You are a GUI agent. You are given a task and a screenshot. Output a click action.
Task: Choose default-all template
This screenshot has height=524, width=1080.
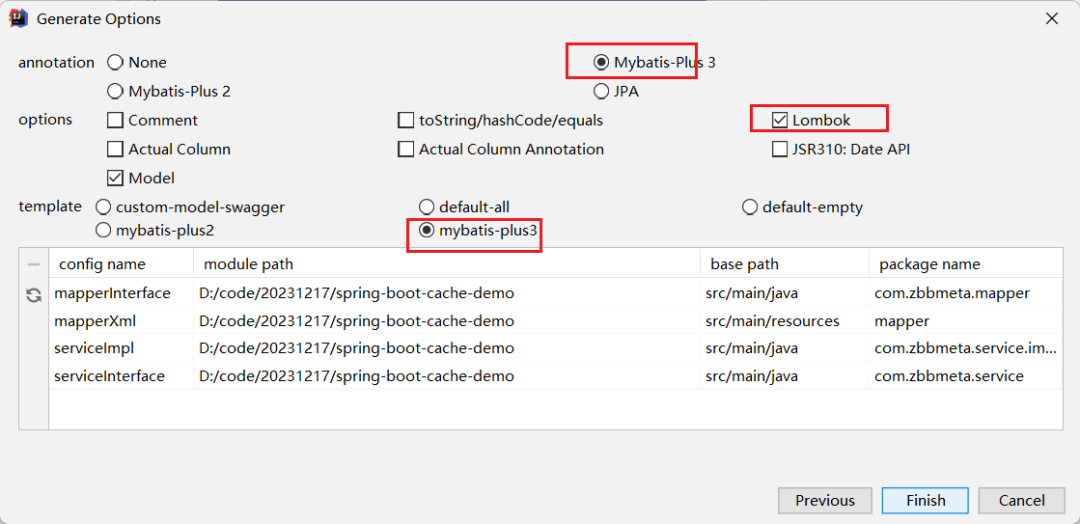pos(465,207)
